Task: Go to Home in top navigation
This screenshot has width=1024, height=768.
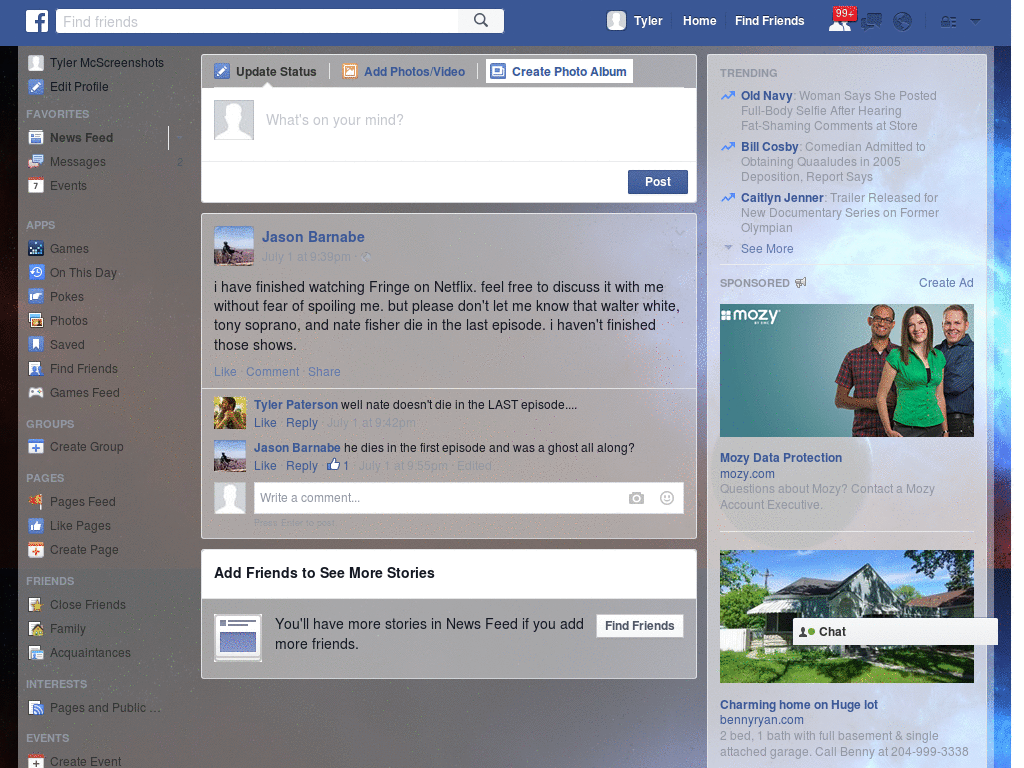Action: click(x=699, y=21)
